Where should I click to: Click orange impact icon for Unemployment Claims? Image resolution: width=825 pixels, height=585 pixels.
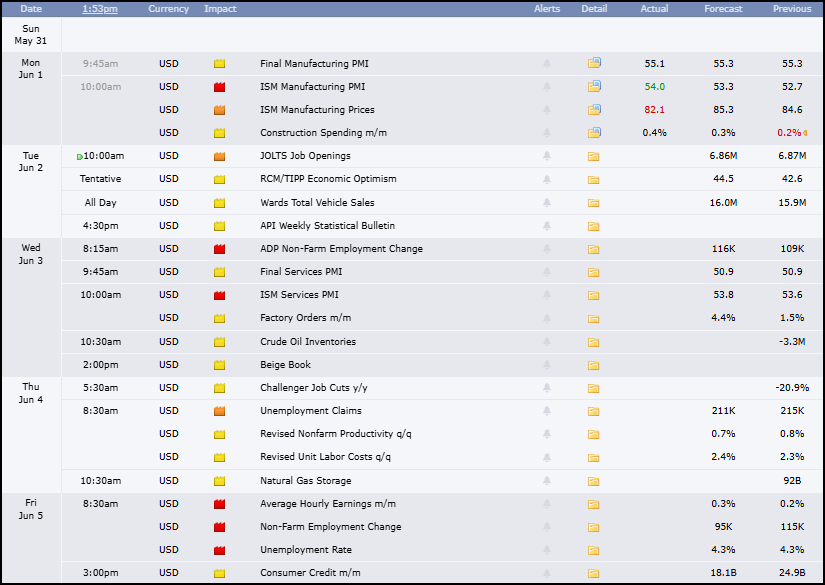coord(219,411)
